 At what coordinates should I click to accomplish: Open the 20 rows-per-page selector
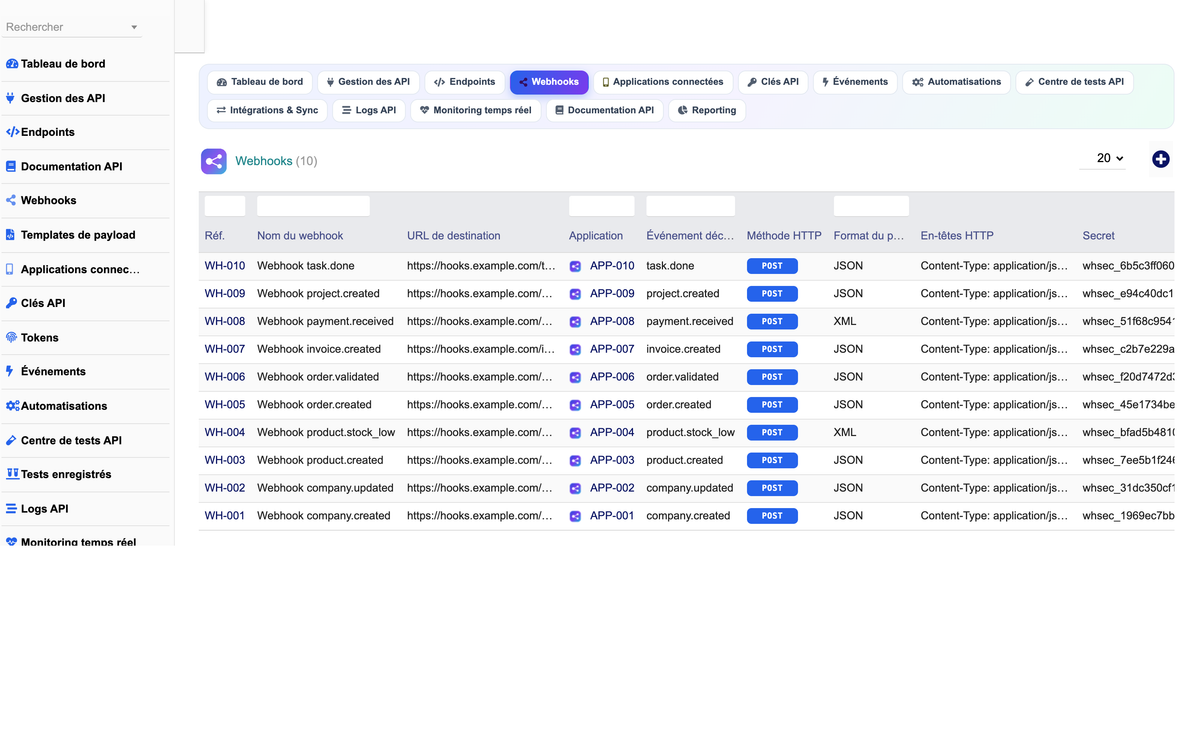1103,158
